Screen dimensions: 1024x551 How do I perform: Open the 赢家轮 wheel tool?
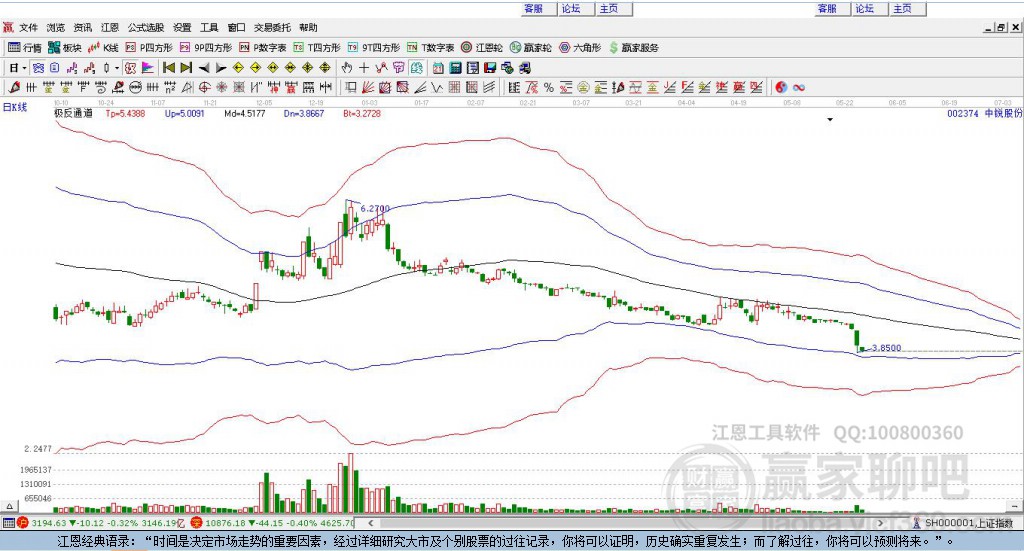[x=531, y=48]
